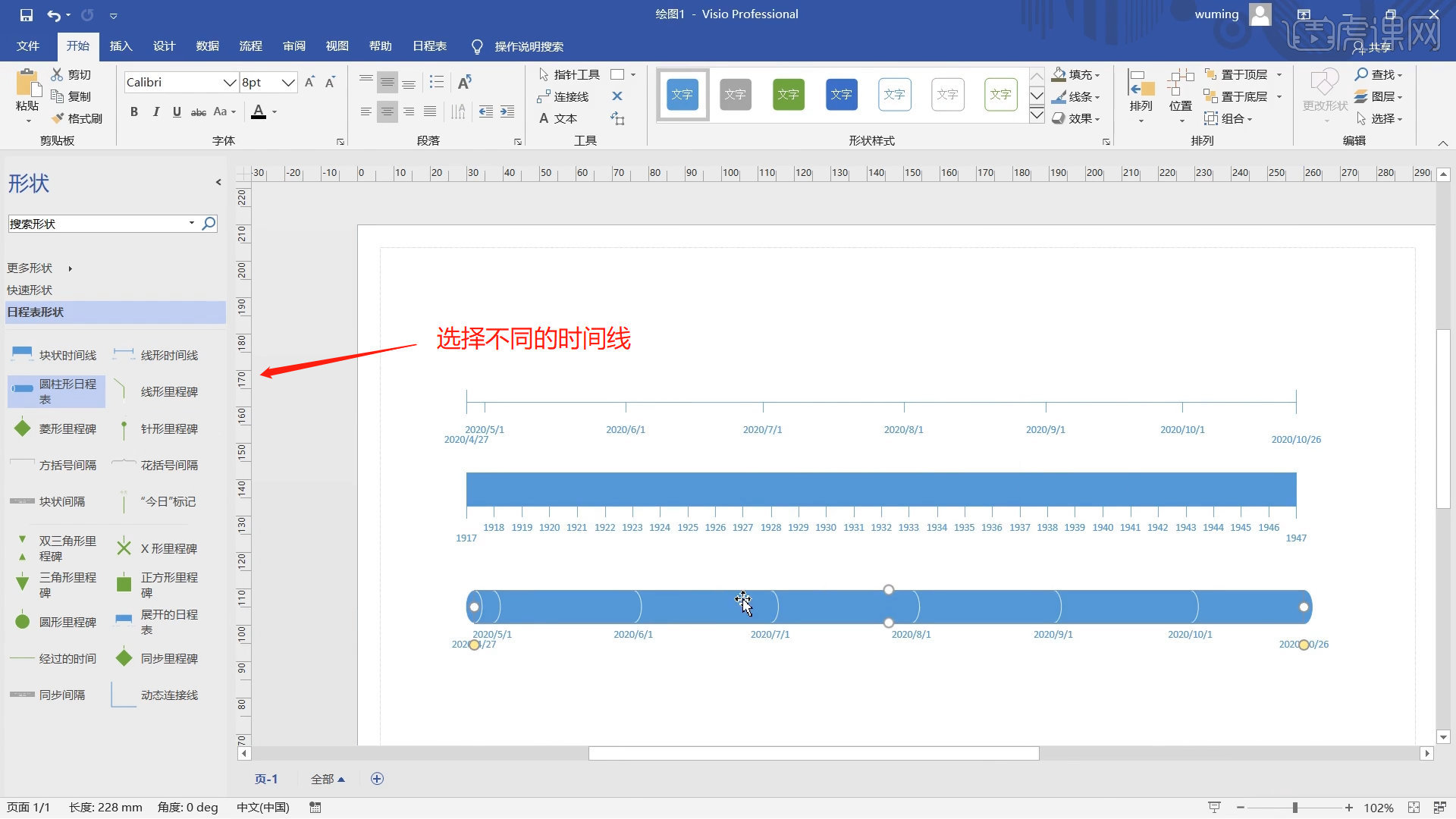Screen dimensions: 1456x819
Task: Click the macro recording status bar icon
Action: point(315,808)
